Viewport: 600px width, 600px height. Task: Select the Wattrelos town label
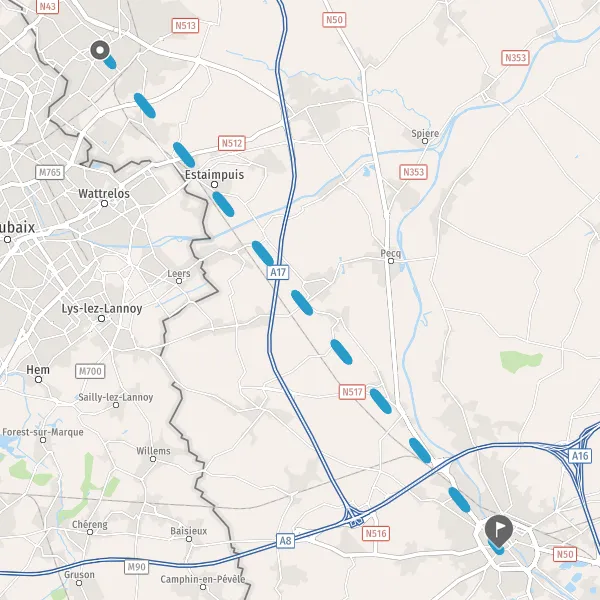coord(104,194)
